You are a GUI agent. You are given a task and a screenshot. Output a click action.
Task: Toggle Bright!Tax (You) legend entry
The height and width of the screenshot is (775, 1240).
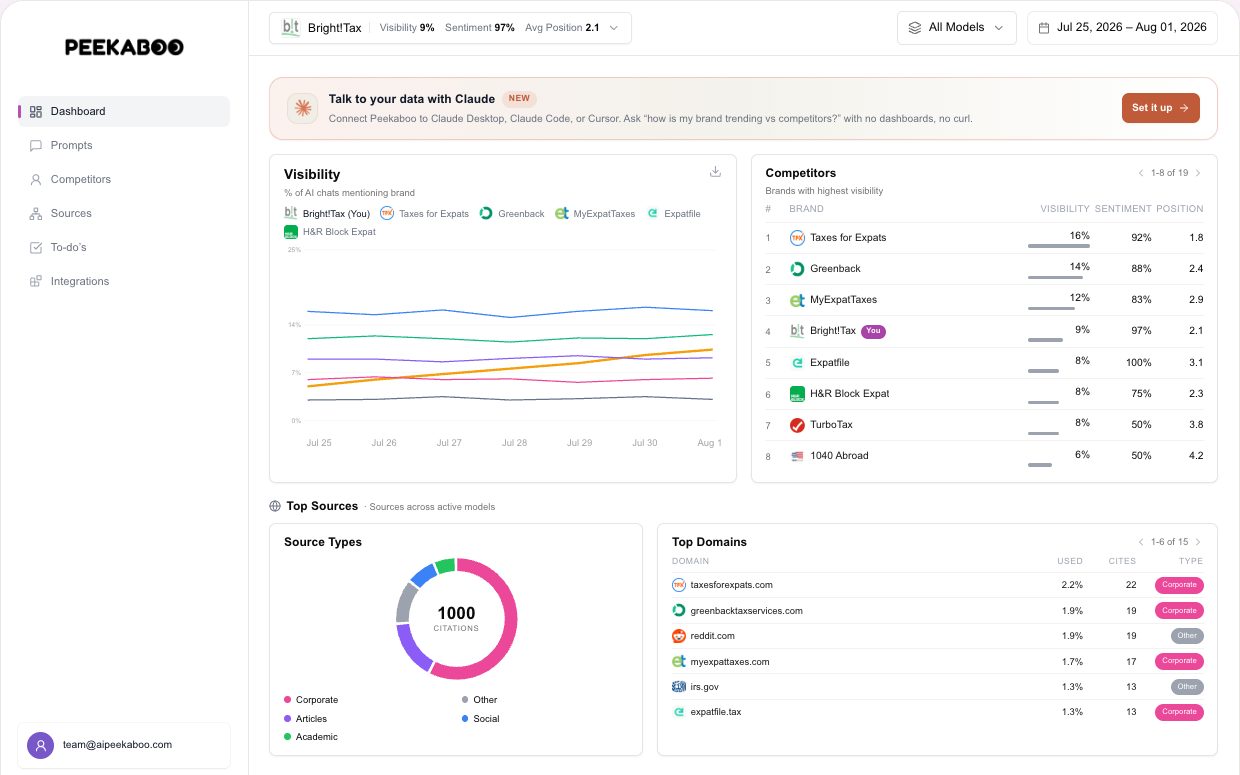pos(327,213)
